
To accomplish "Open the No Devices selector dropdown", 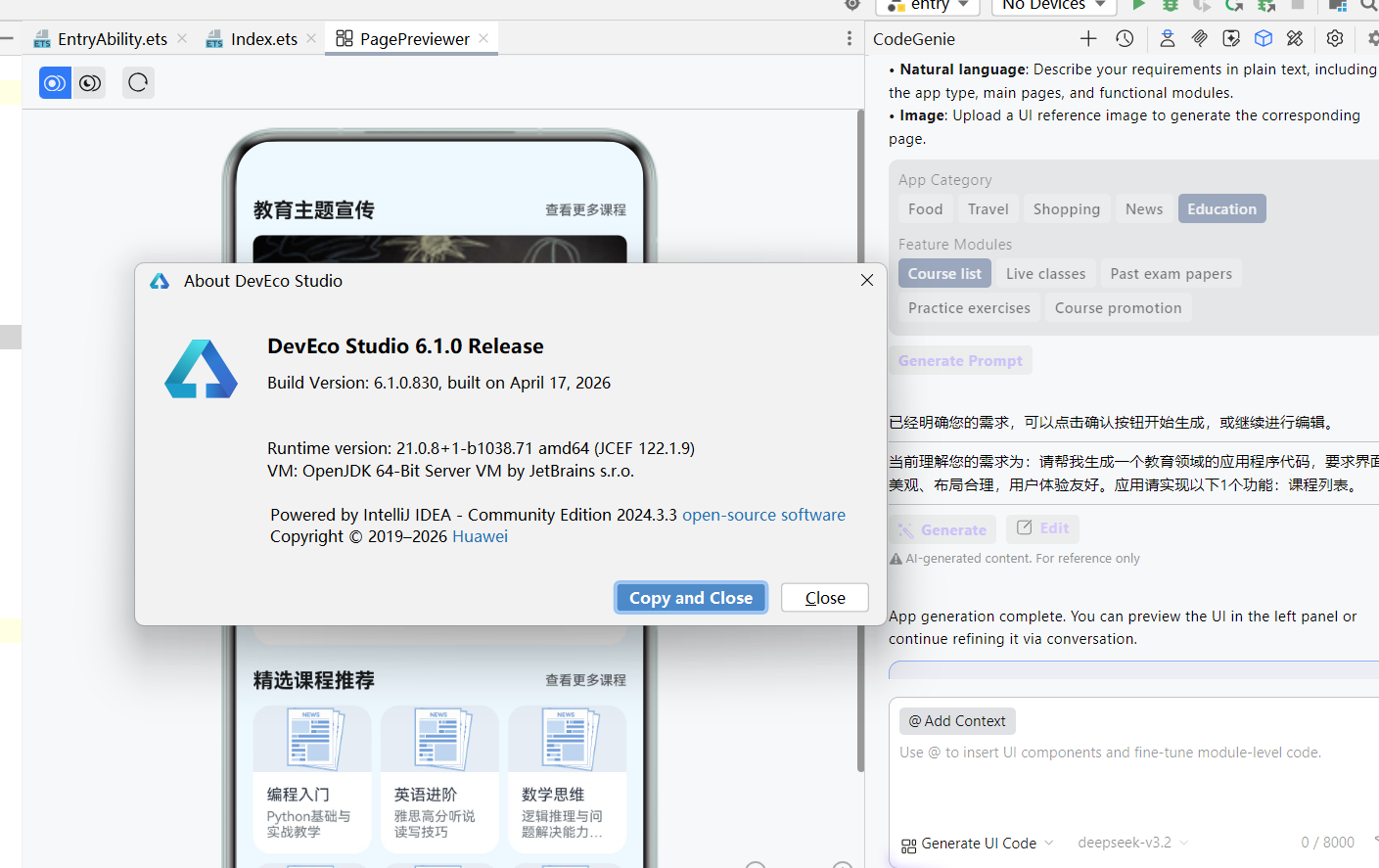I will coord(1054,6).
